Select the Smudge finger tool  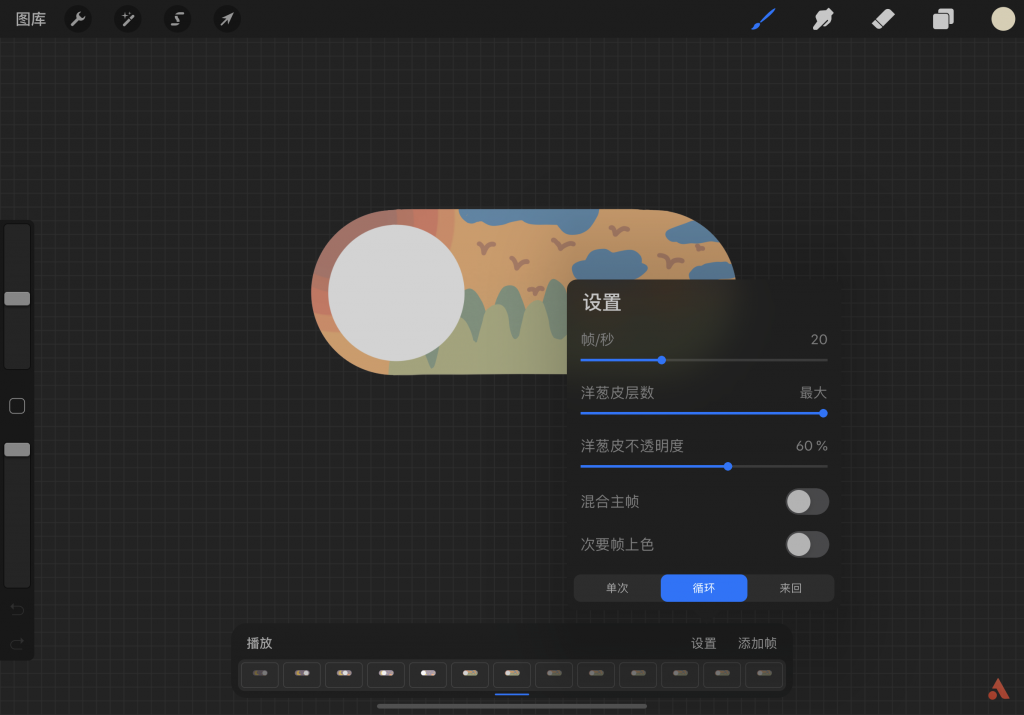pos(823,19)
